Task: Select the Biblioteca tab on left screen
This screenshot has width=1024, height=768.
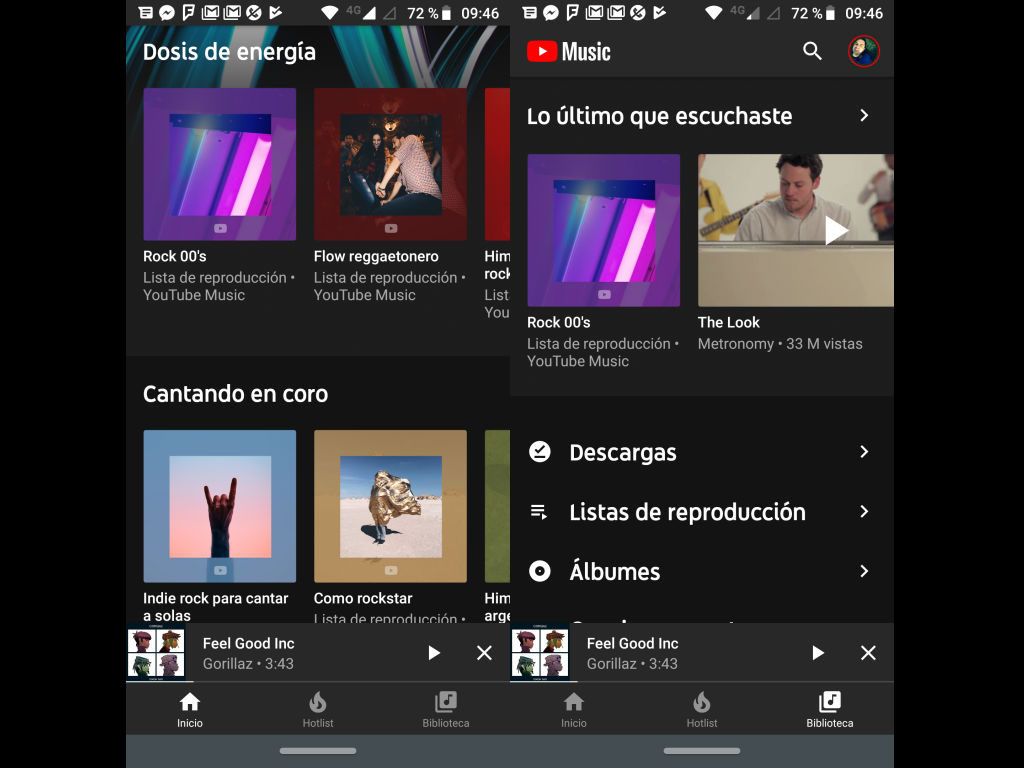Action: pyautogui.click(x=445, y=710)
